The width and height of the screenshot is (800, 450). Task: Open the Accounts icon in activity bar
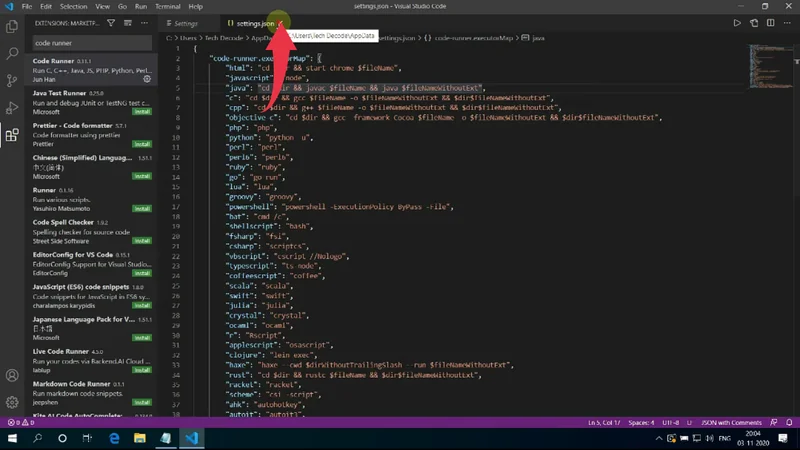[12, 376]
